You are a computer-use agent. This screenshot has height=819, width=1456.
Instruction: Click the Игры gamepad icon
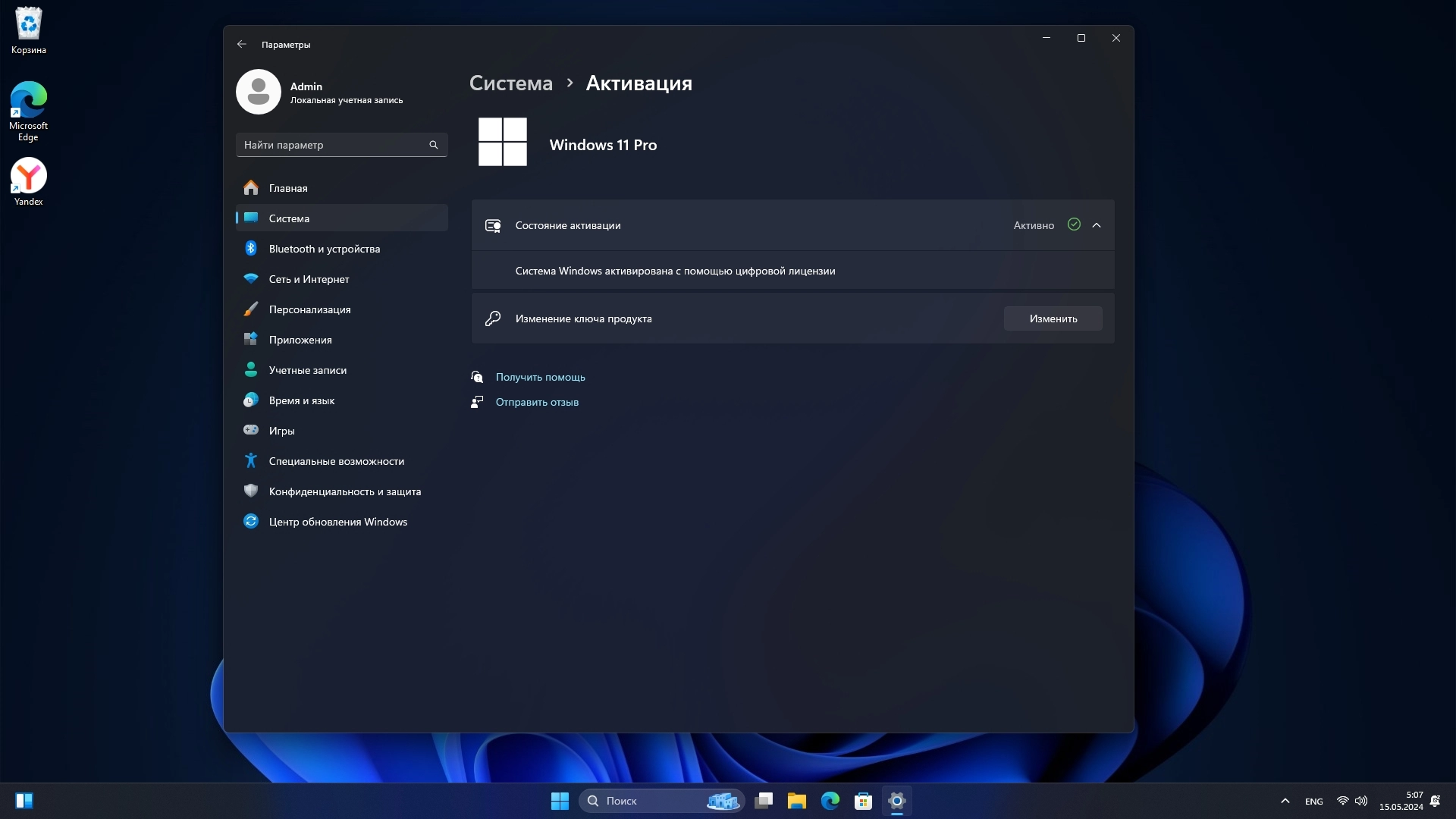point(251,431)
